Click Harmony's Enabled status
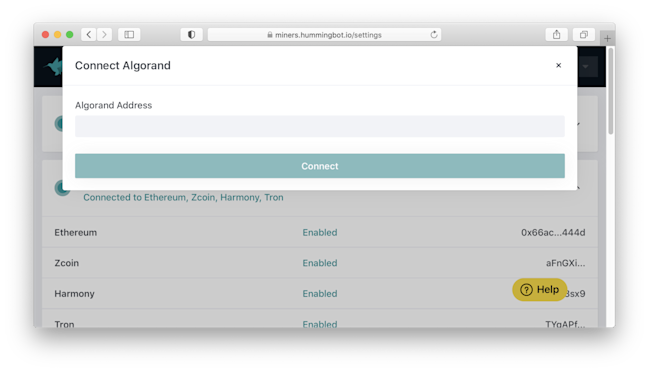Screen dimensions: 649x372 coord(320,294)
